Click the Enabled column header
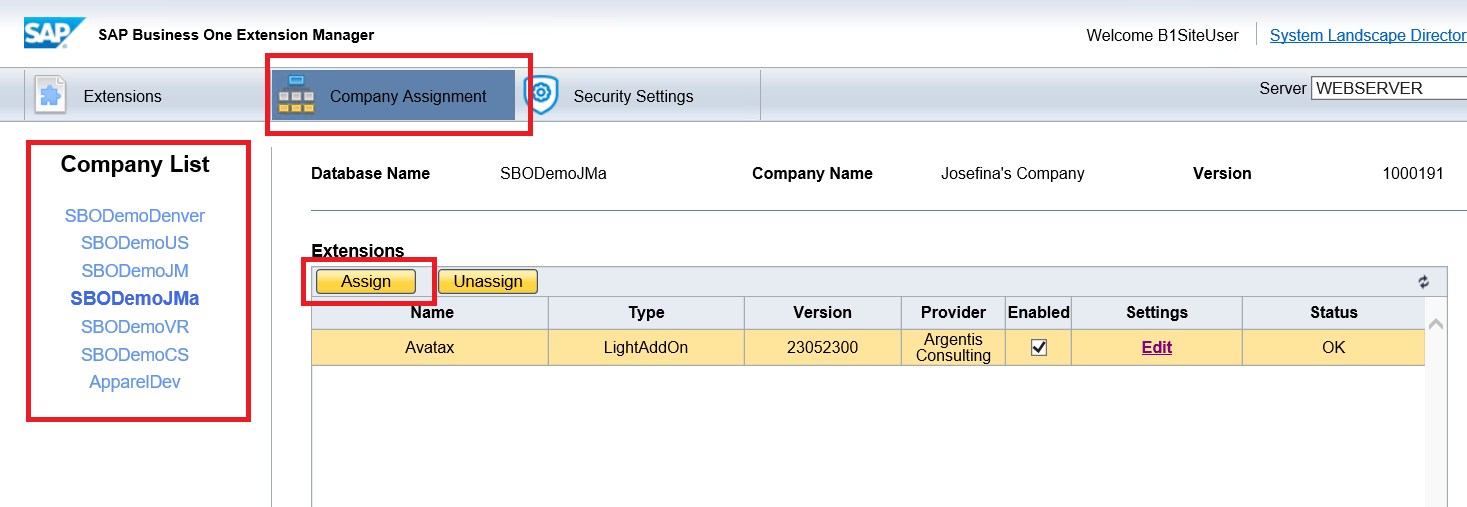The height and width of the screenshot is (507, 1467). tap(1039, 312)
